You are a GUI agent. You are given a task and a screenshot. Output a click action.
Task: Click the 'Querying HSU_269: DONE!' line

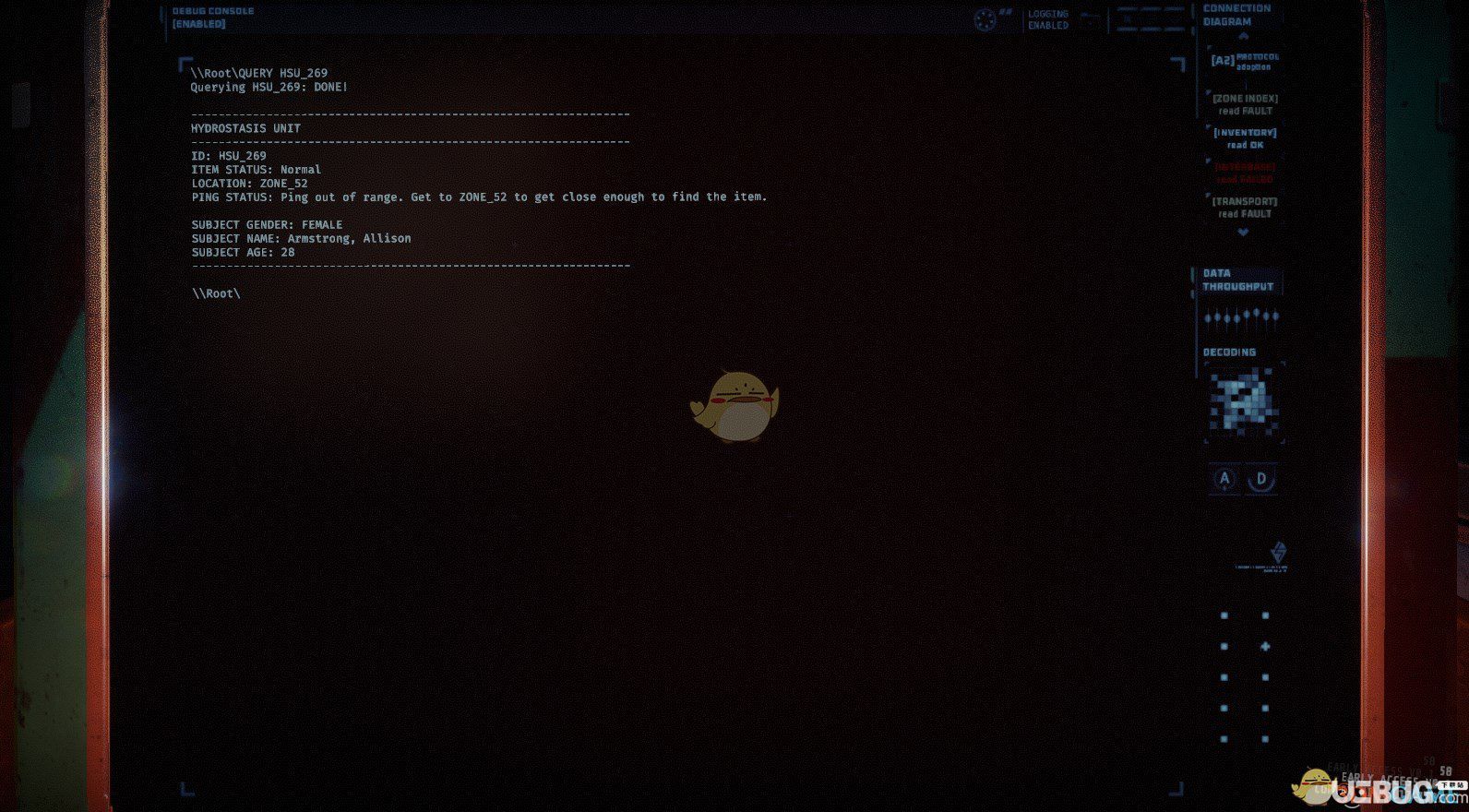tap(269, 87)
